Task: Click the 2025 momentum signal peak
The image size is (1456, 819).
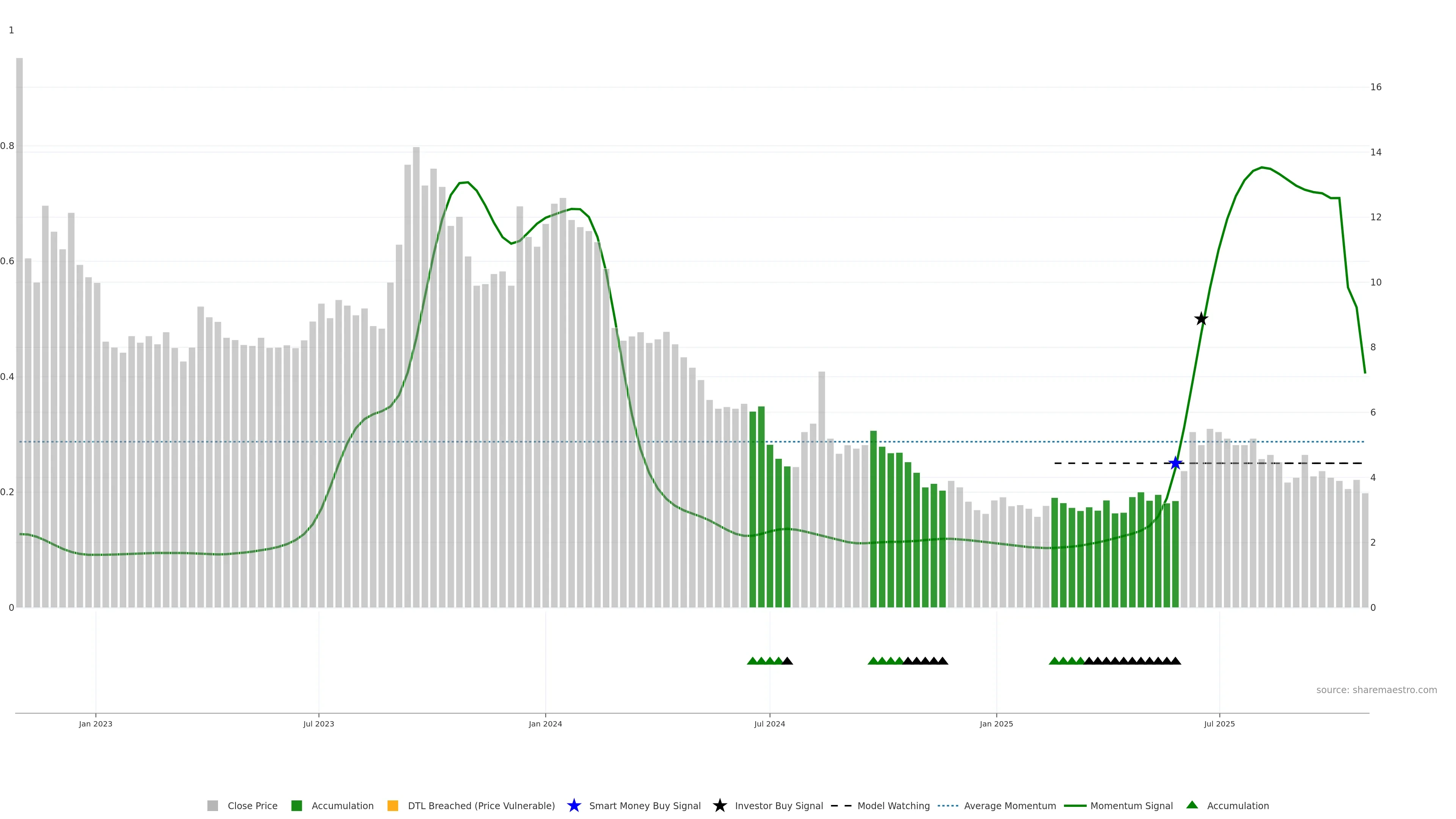Action: click(x=1261, y=167)
